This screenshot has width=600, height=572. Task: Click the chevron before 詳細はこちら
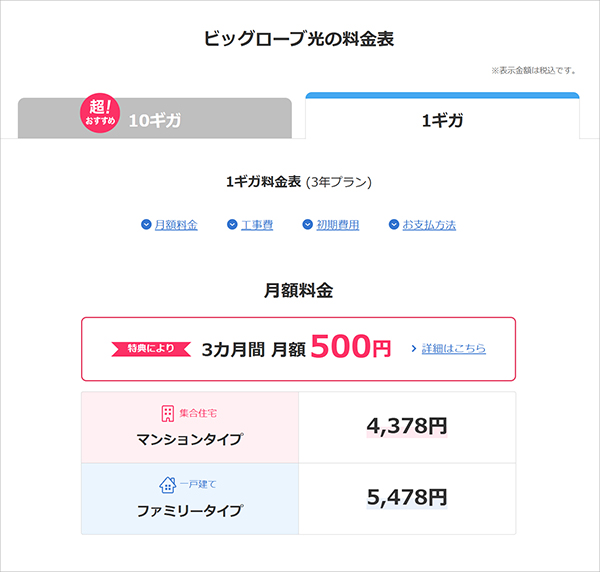coord(414,349)
